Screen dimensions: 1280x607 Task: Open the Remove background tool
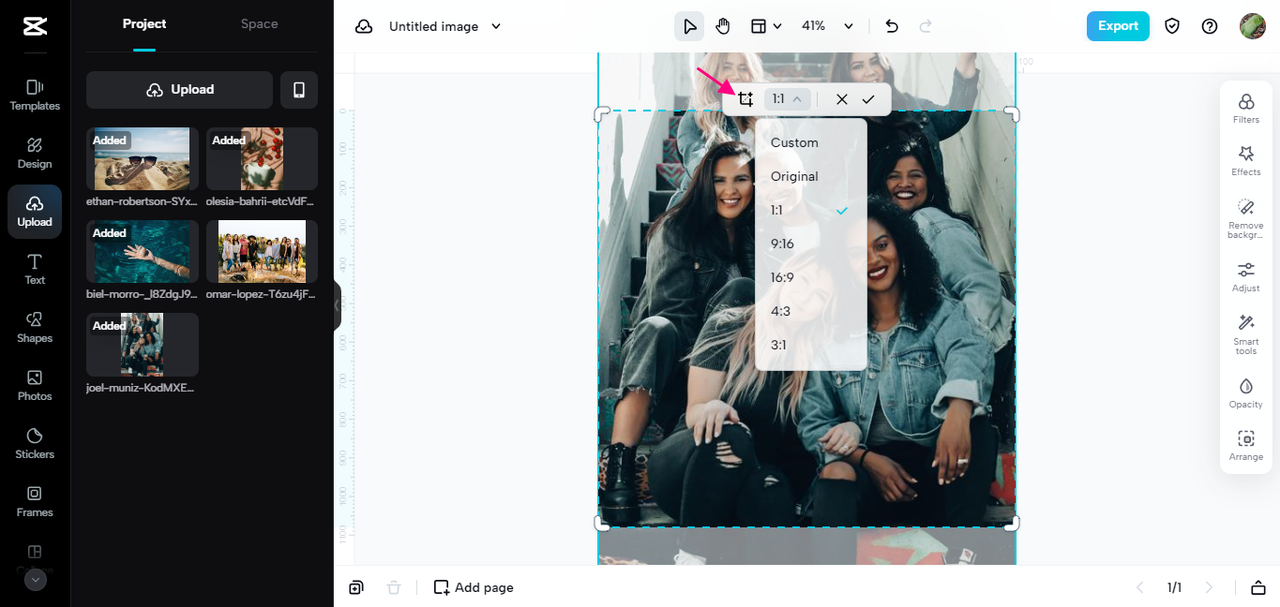point(1246,219)
